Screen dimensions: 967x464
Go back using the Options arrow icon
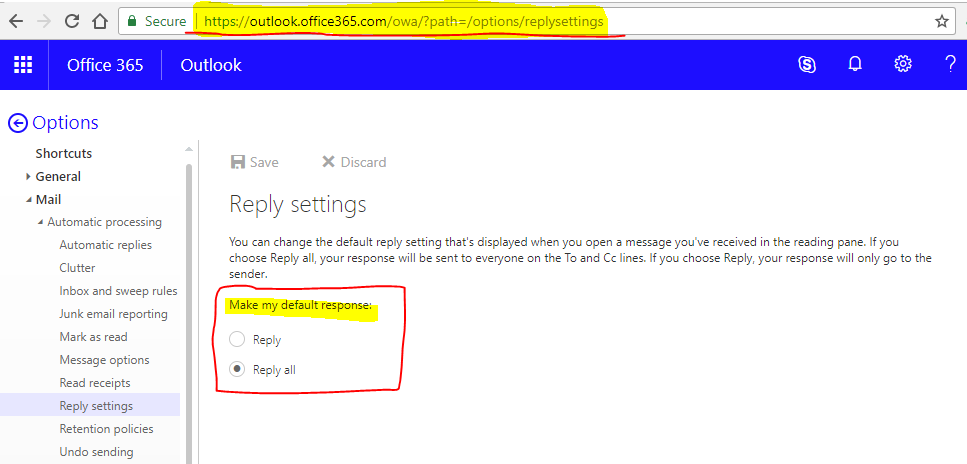pyautogui.click(x=18, y=123)
